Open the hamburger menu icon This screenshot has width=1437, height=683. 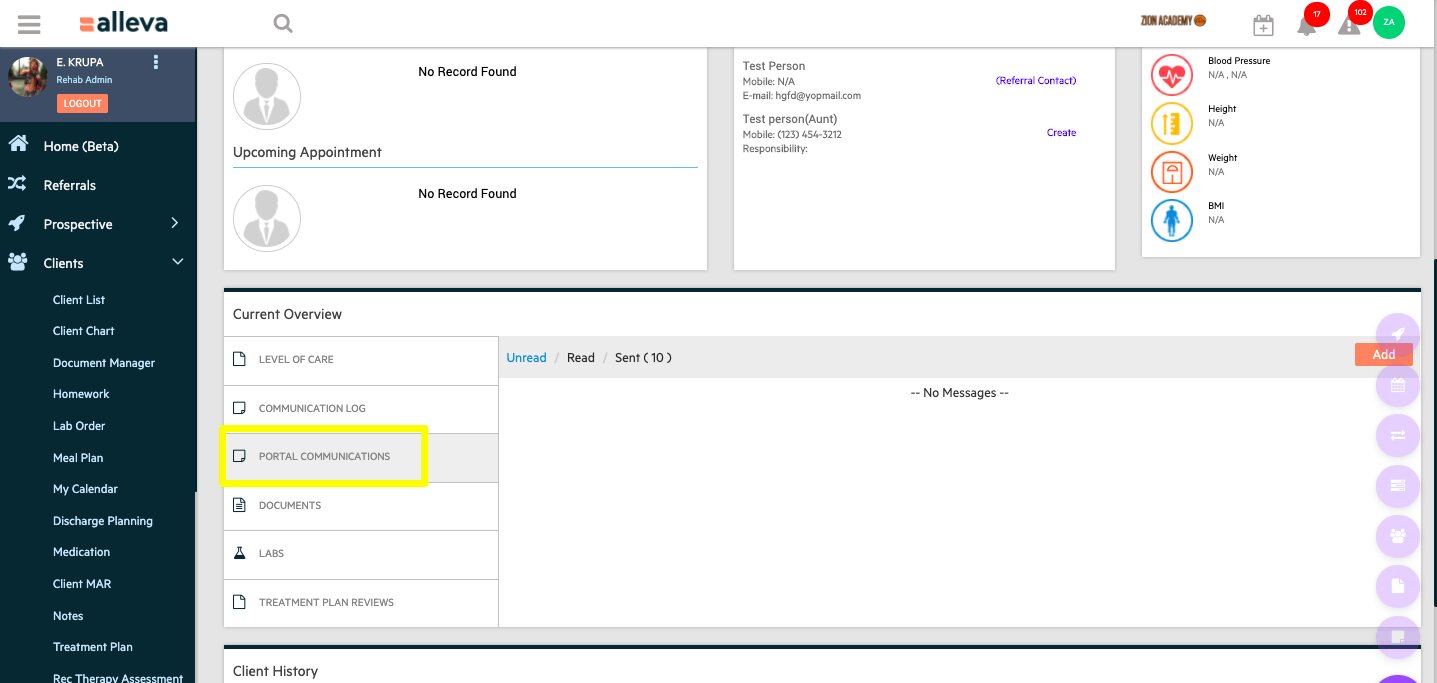29,24
